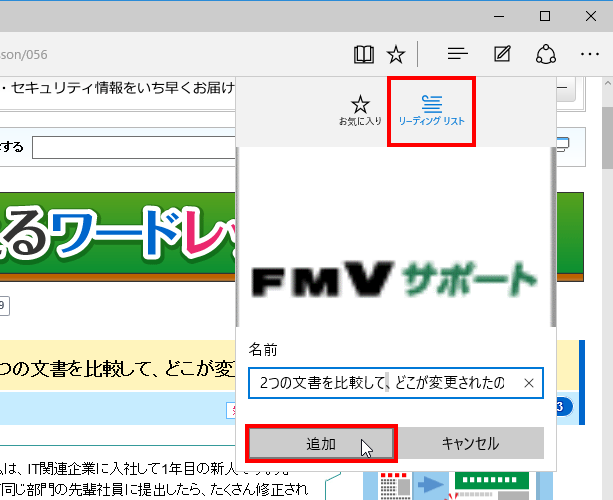Make a Web Note with pen icon
This screenshot has height=500, width=613.
503,54
